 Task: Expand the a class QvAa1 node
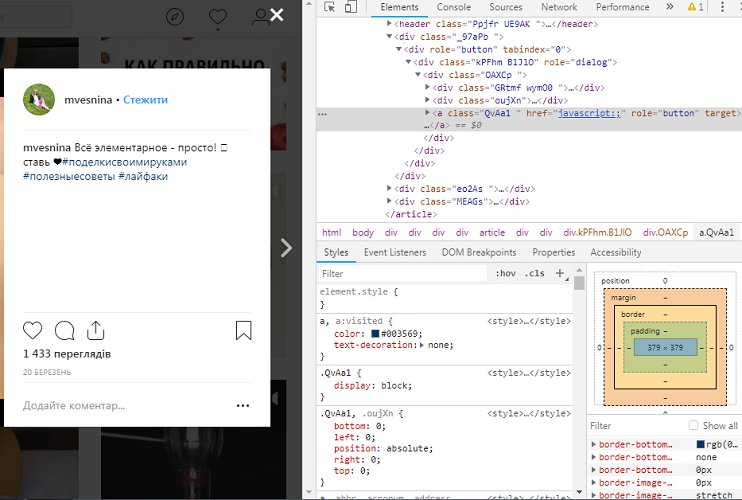427,113
